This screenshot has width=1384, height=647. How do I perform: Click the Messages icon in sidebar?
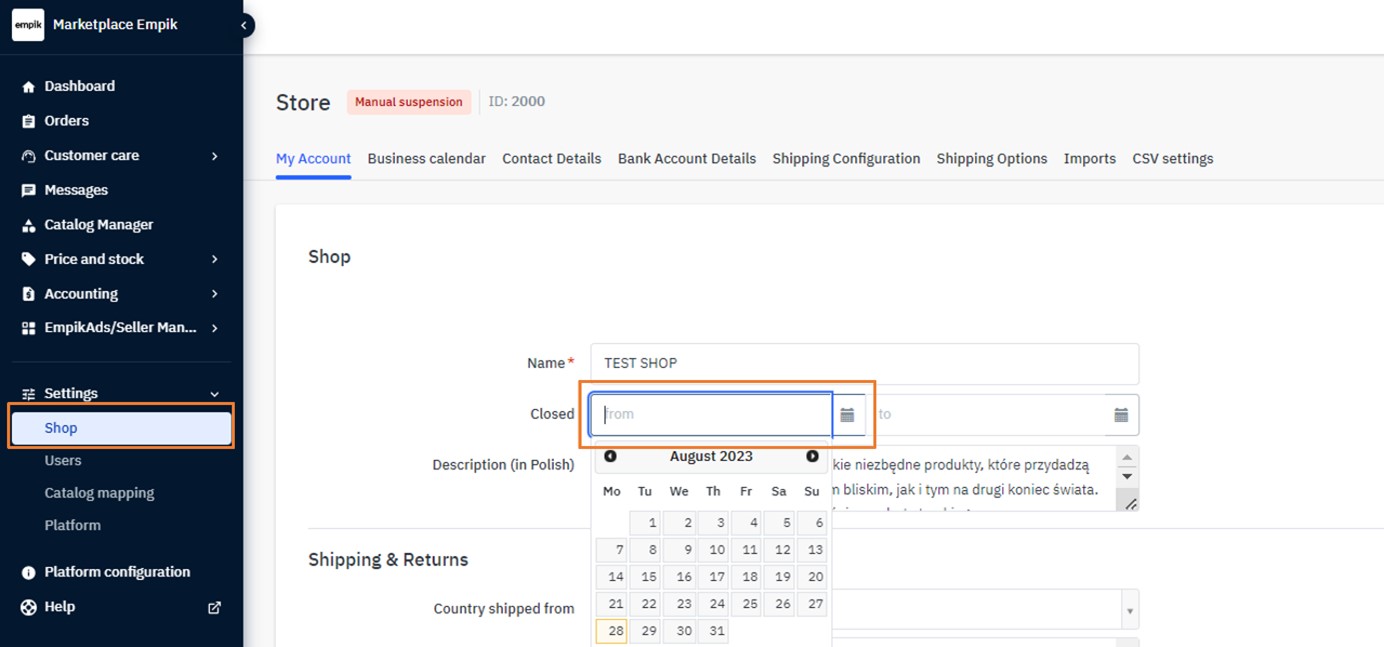click(x=28, y=190)
